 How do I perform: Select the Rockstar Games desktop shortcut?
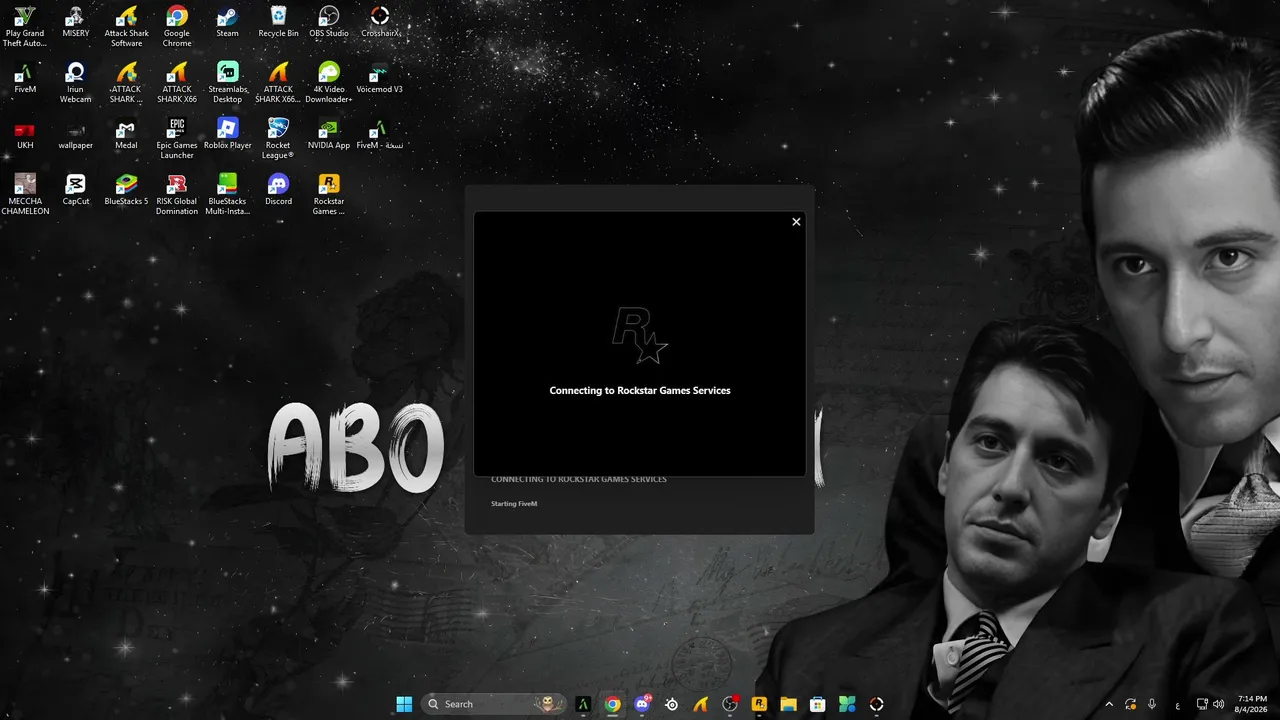pyautogui.click(x=329, y=195)
